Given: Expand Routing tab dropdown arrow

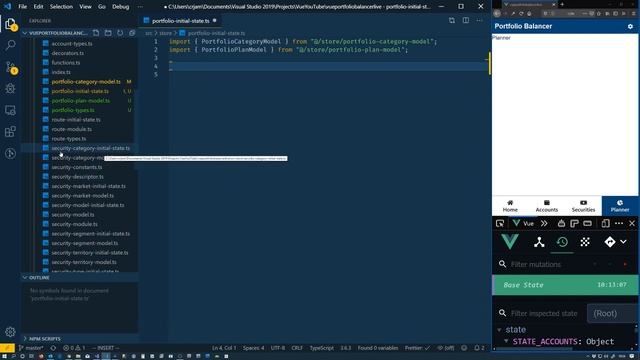Looking at the screenshot, I should click(x=623, y=242).
